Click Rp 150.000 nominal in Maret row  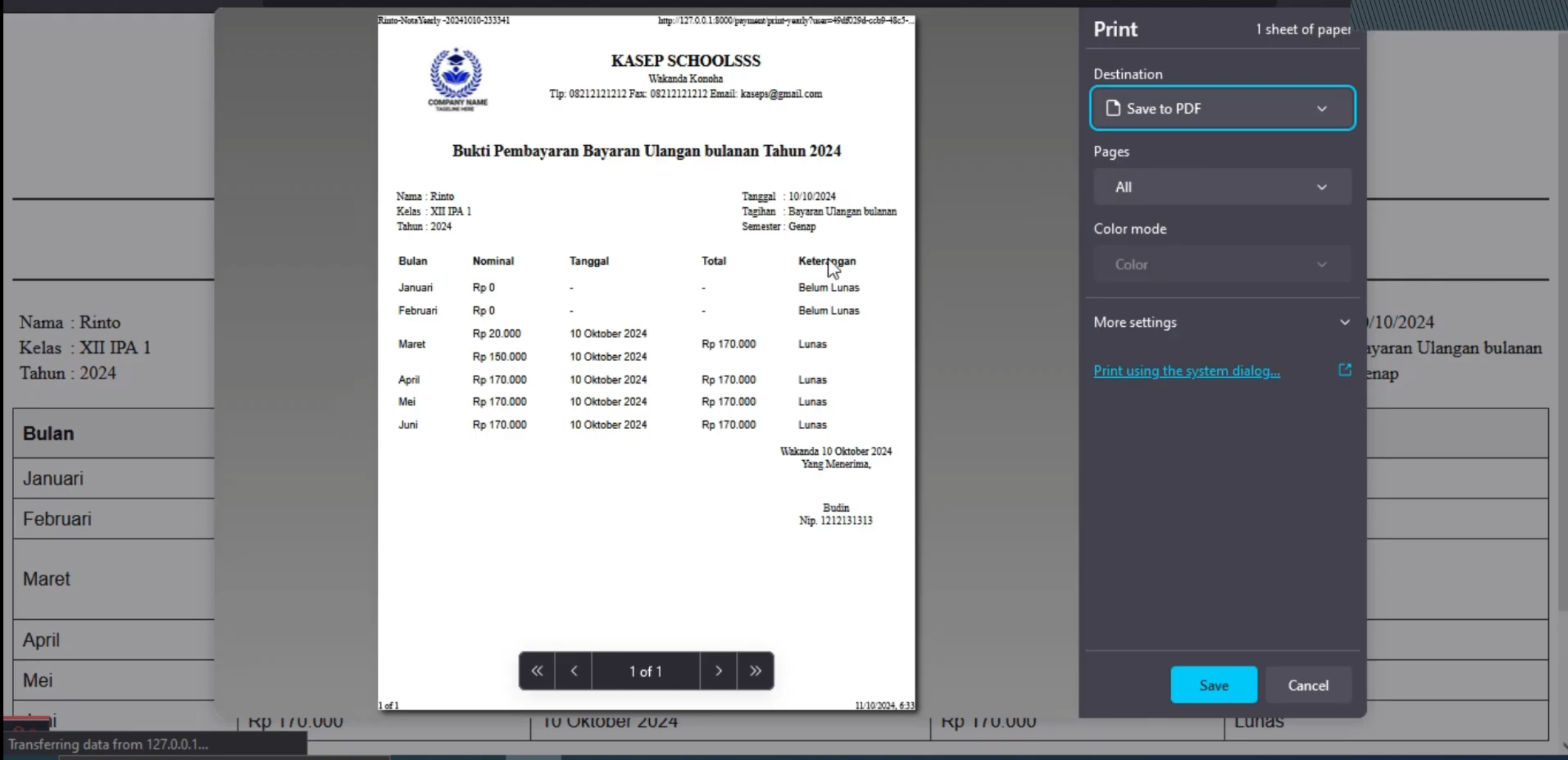click(x=499, y=356)
